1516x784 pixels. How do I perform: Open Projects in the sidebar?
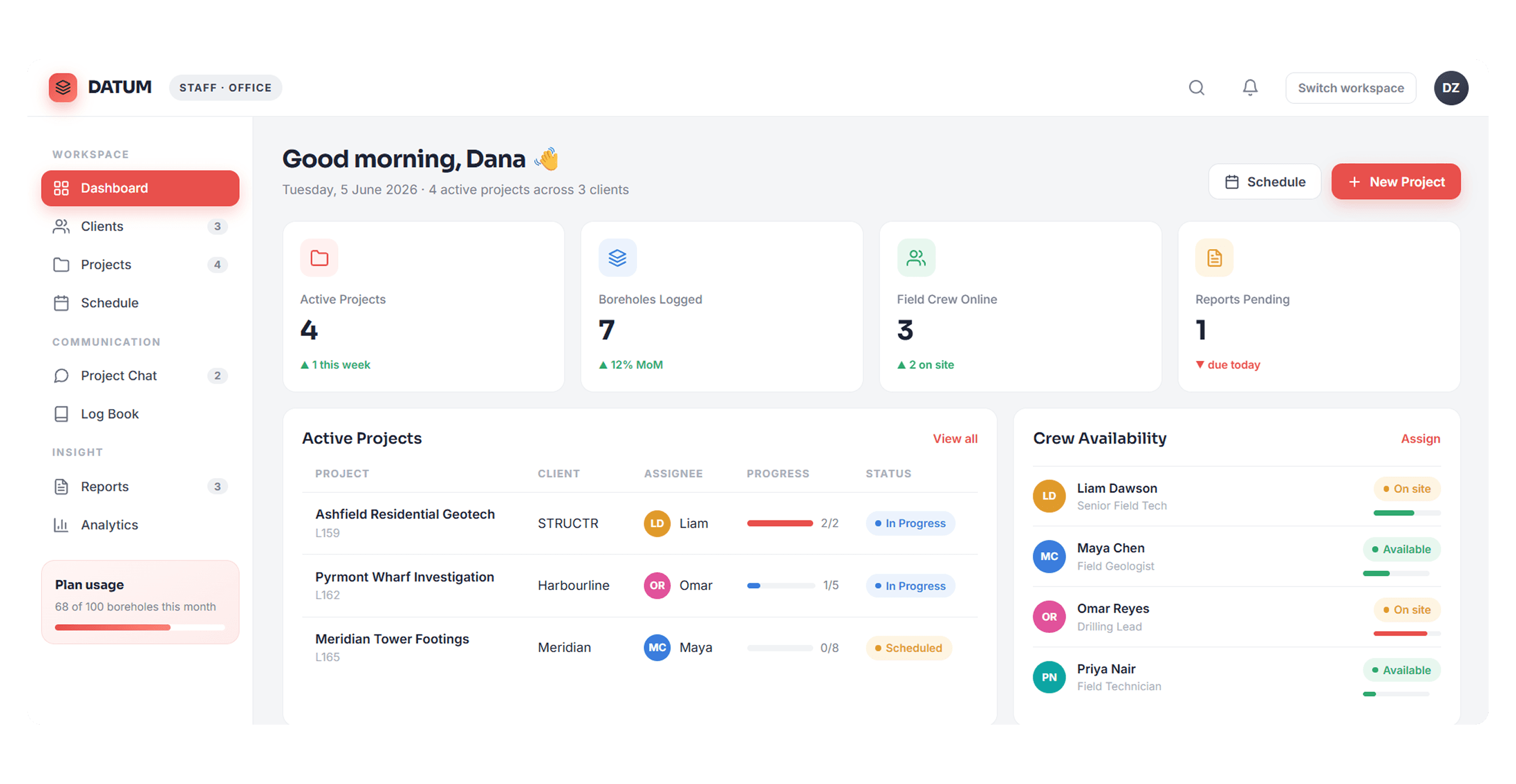click(x=140, y=265)
